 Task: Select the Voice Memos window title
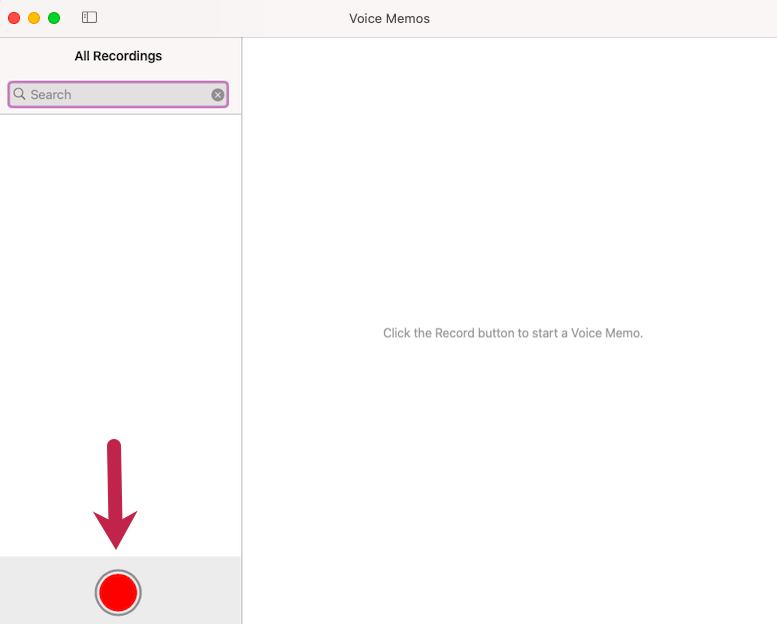click(x=389, y=18)
